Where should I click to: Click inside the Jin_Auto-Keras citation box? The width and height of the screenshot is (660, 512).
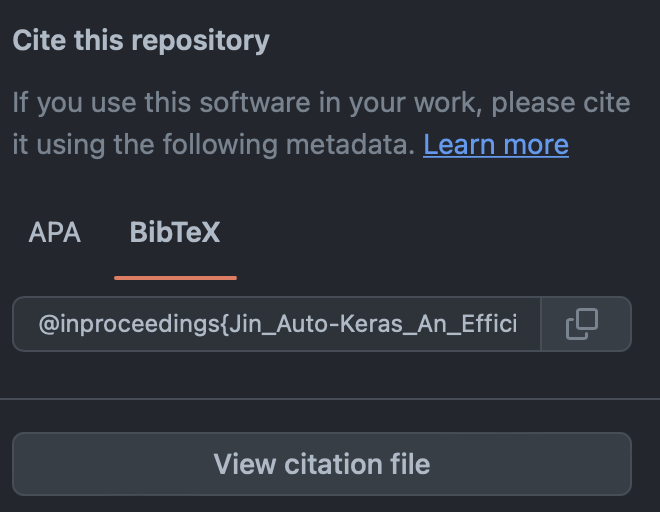277,324
